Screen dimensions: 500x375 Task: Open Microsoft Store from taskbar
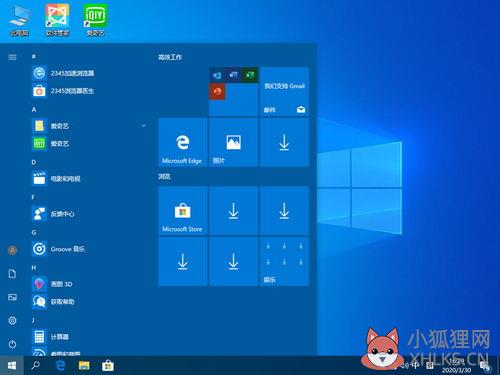coord(108,366)
